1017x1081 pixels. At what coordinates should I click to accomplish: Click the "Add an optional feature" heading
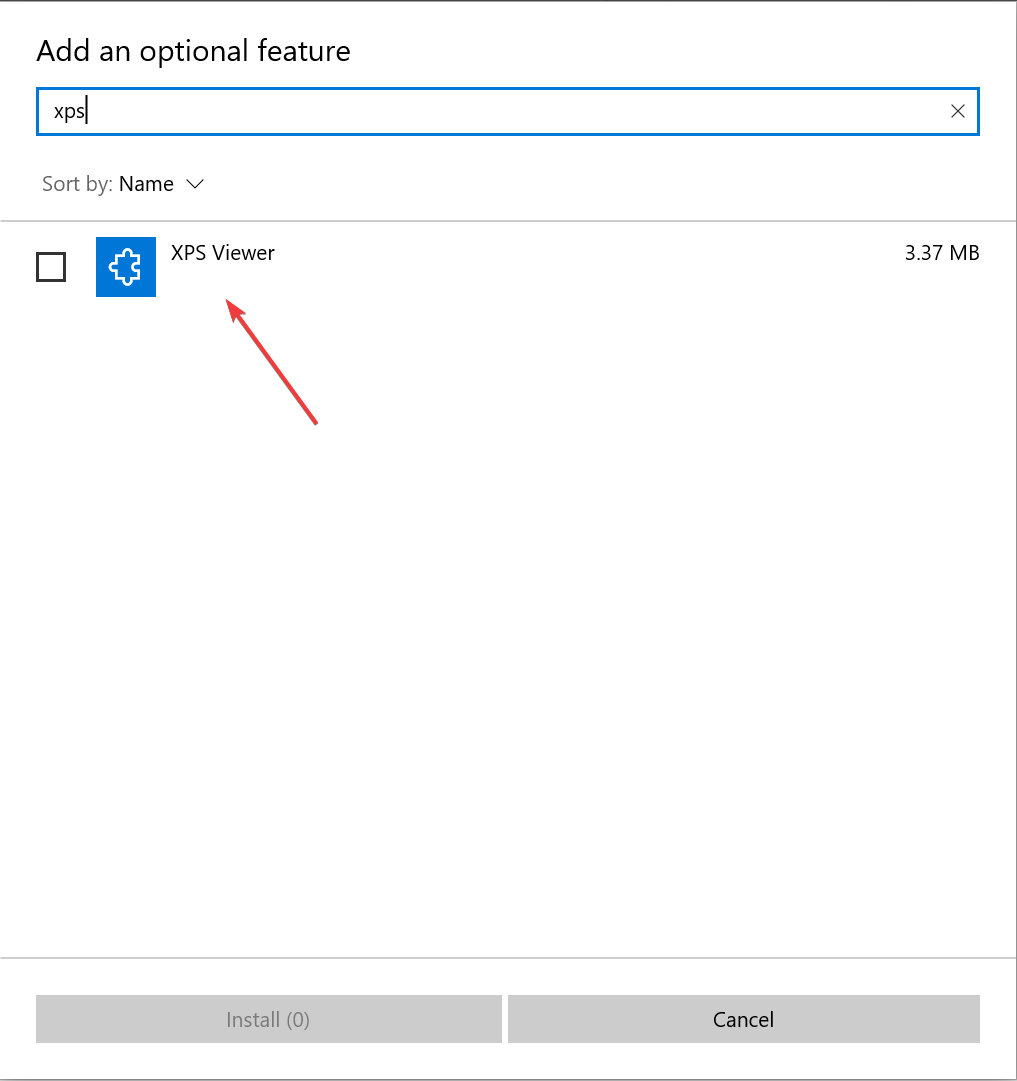(x=193, y=51)
